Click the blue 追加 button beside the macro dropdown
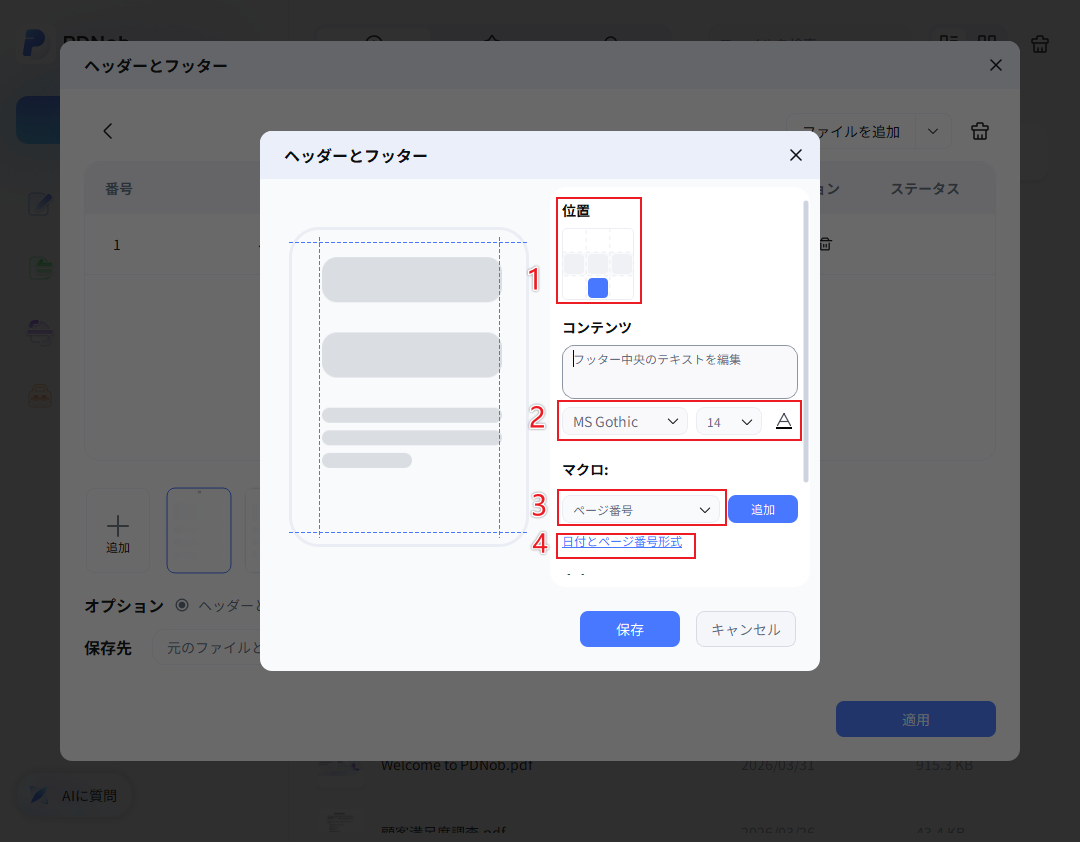The height and width of the screenshot is (842, 1080). coord(762,508)
